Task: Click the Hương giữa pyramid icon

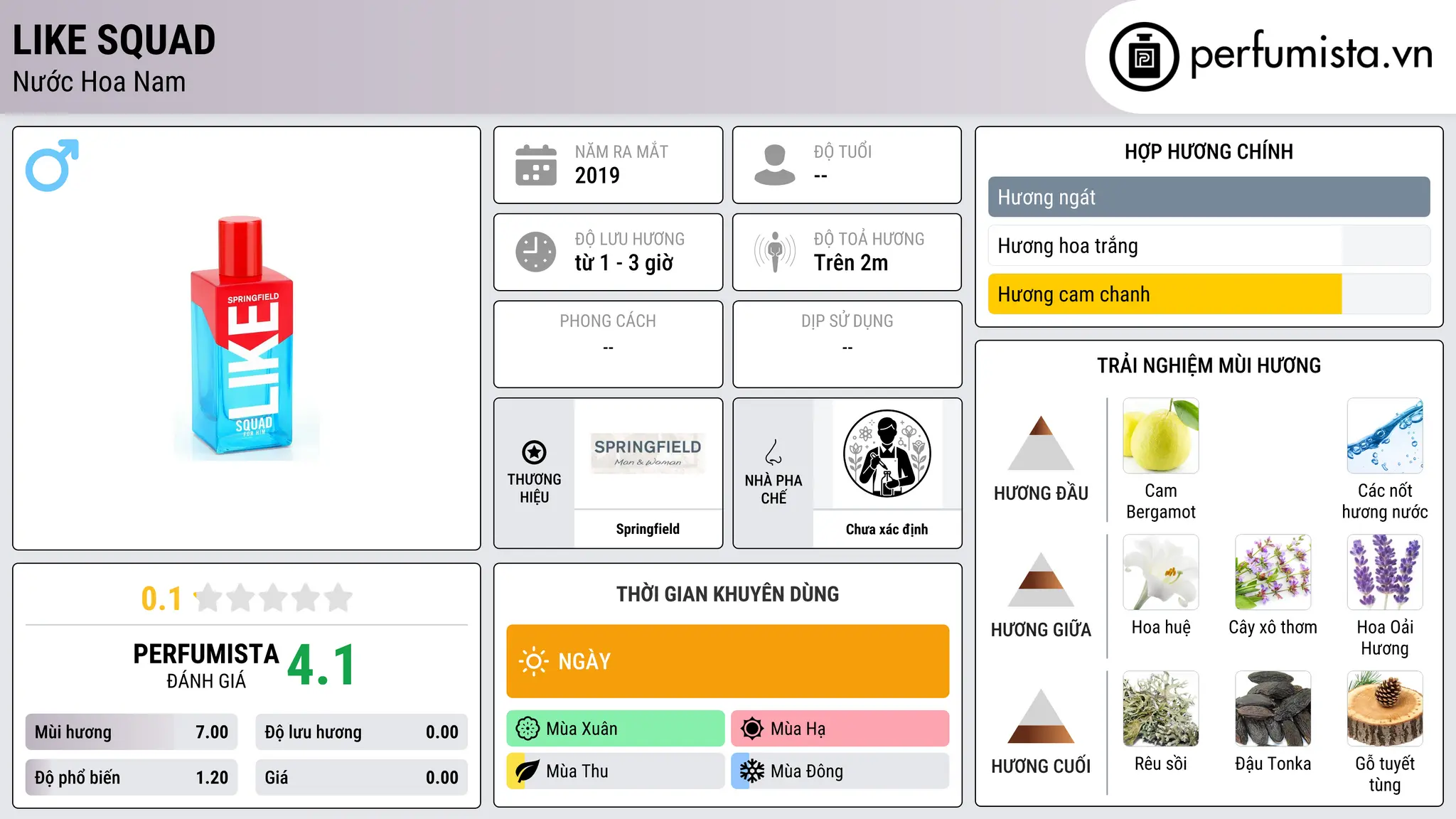Action: click(x=1041, y=579)
